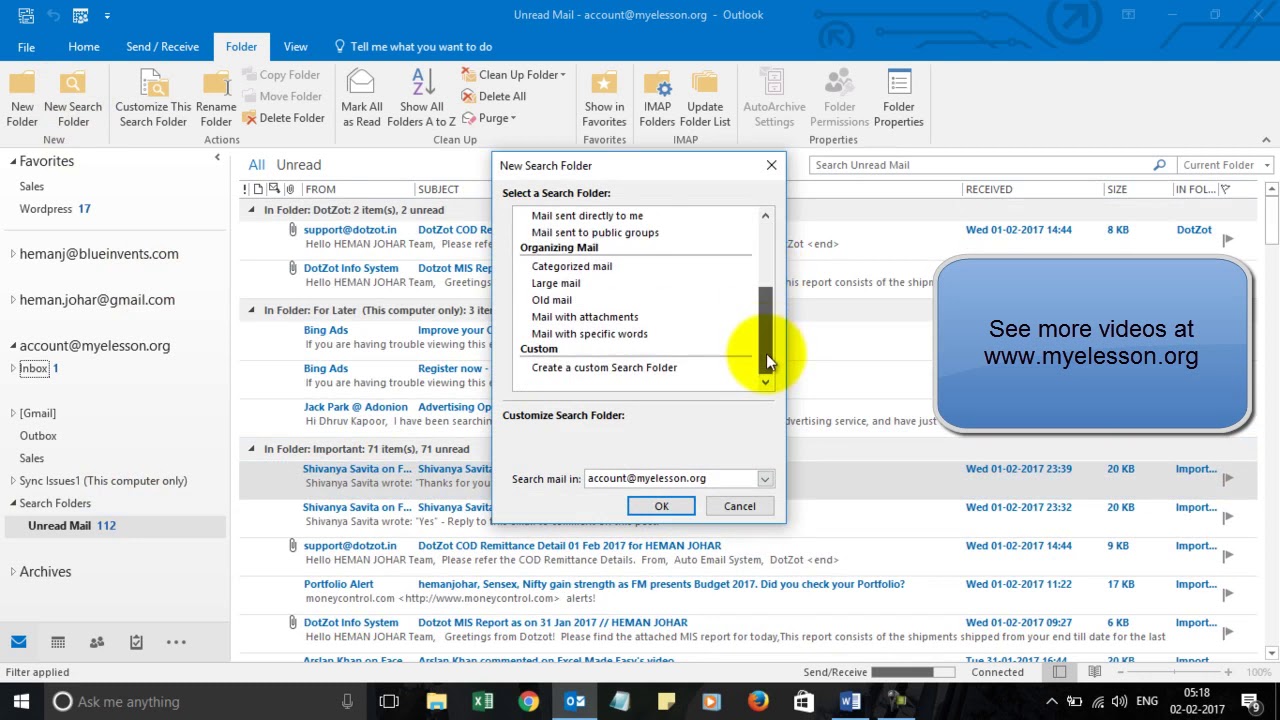Select Mail with attachments option

[585, 317]
